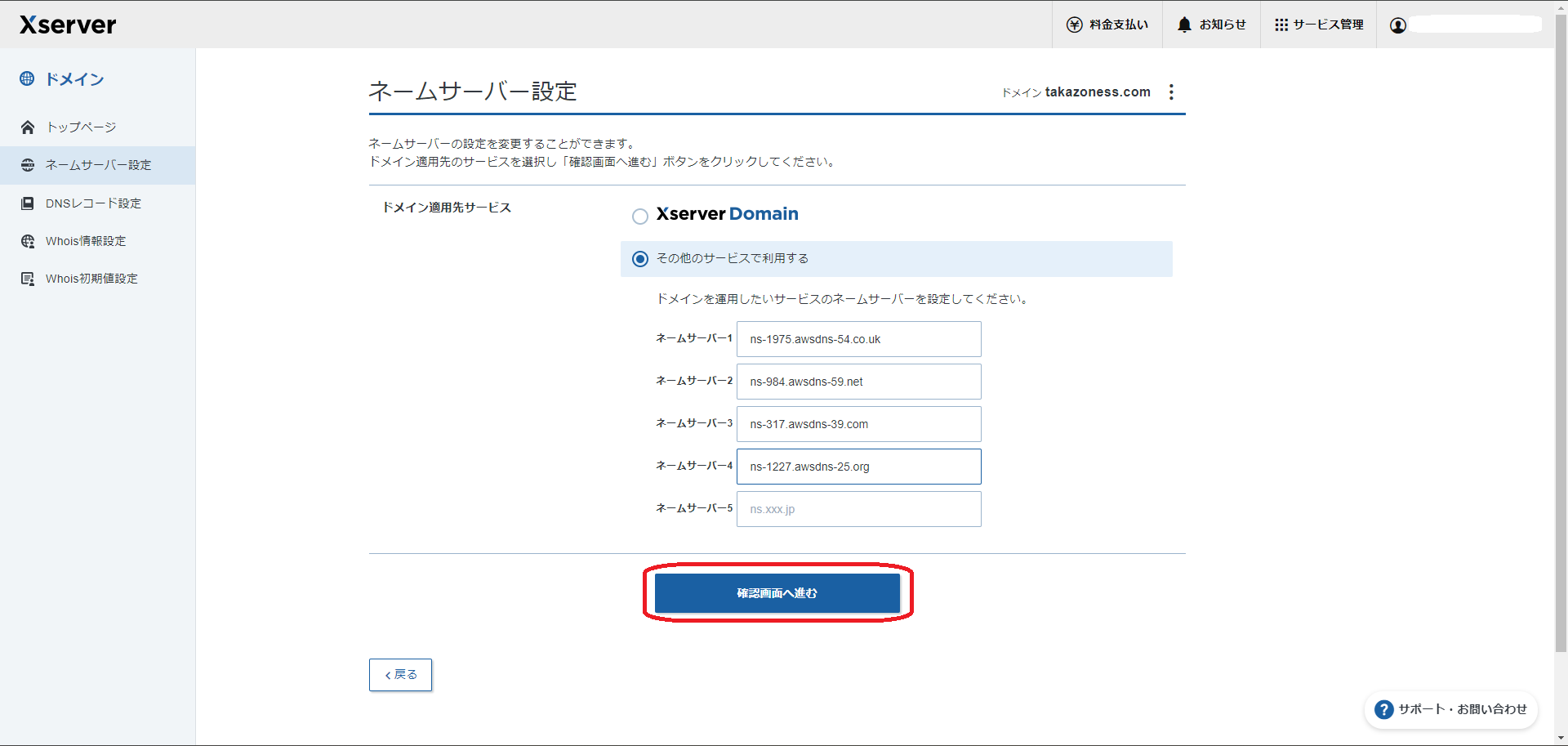This screenshot has height=746, width=1568.
Task: Open サポート・お問い合わせ button
Action: (1451, 709)
